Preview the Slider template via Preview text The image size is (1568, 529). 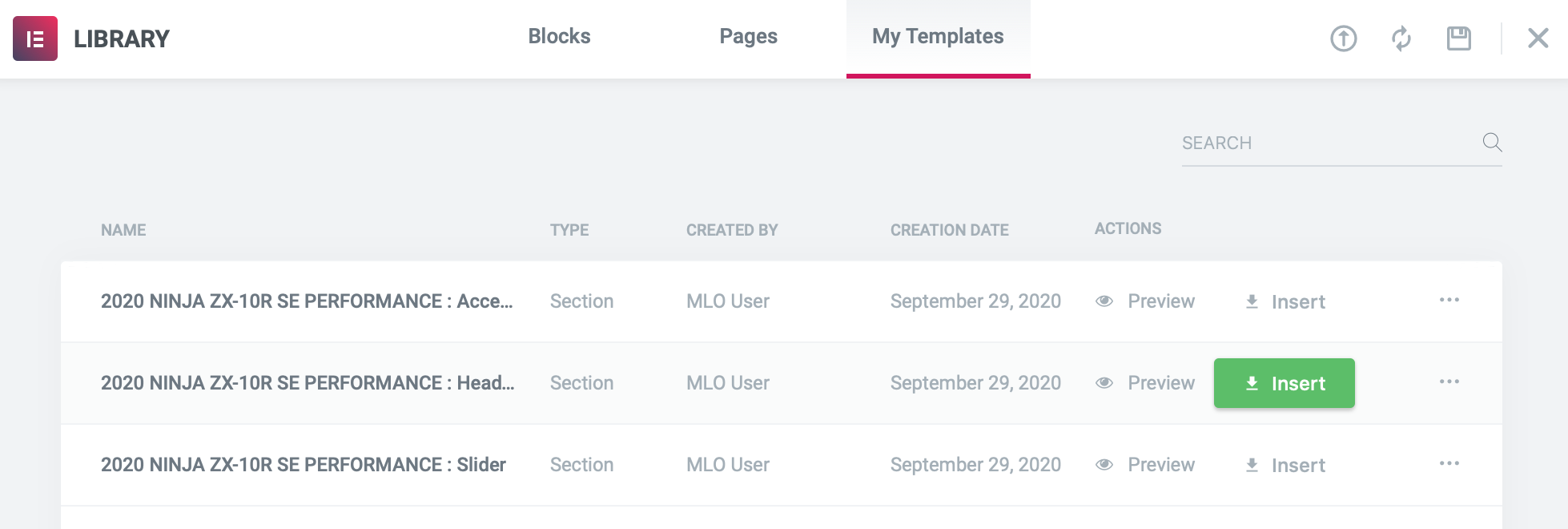tap(1160, 465)
